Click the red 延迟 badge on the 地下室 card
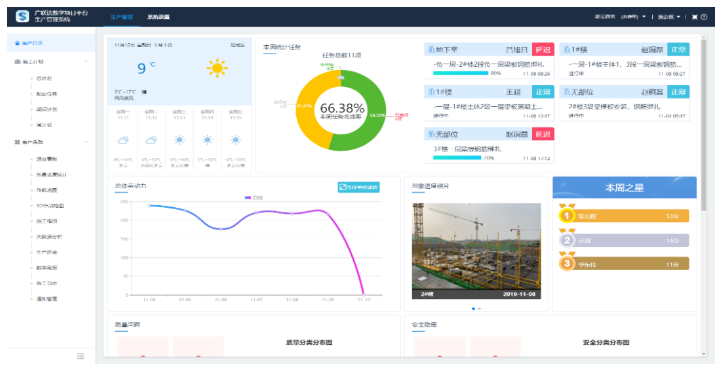The width and height of the screenshot is (722, 369). click(x=543, y=49)
